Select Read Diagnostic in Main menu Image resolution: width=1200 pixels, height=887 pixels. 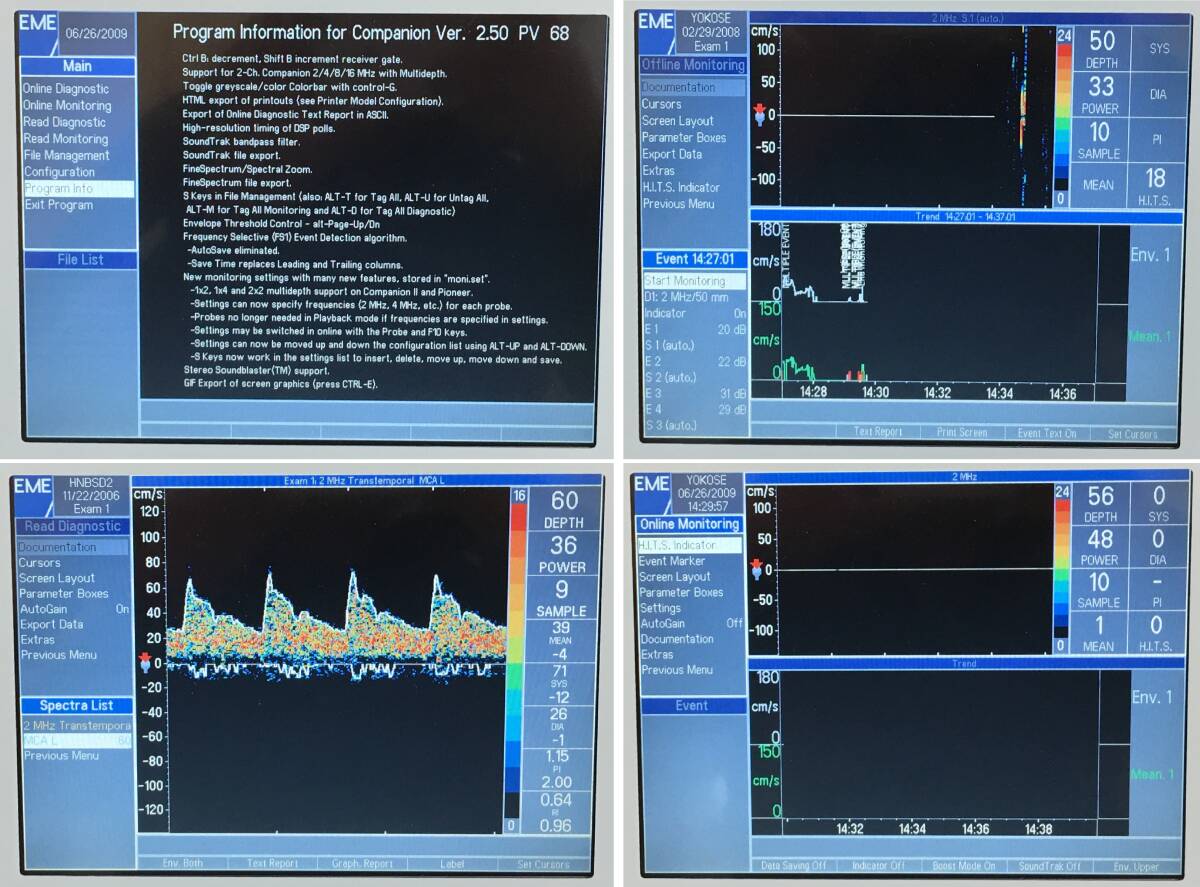pos(64,122)
